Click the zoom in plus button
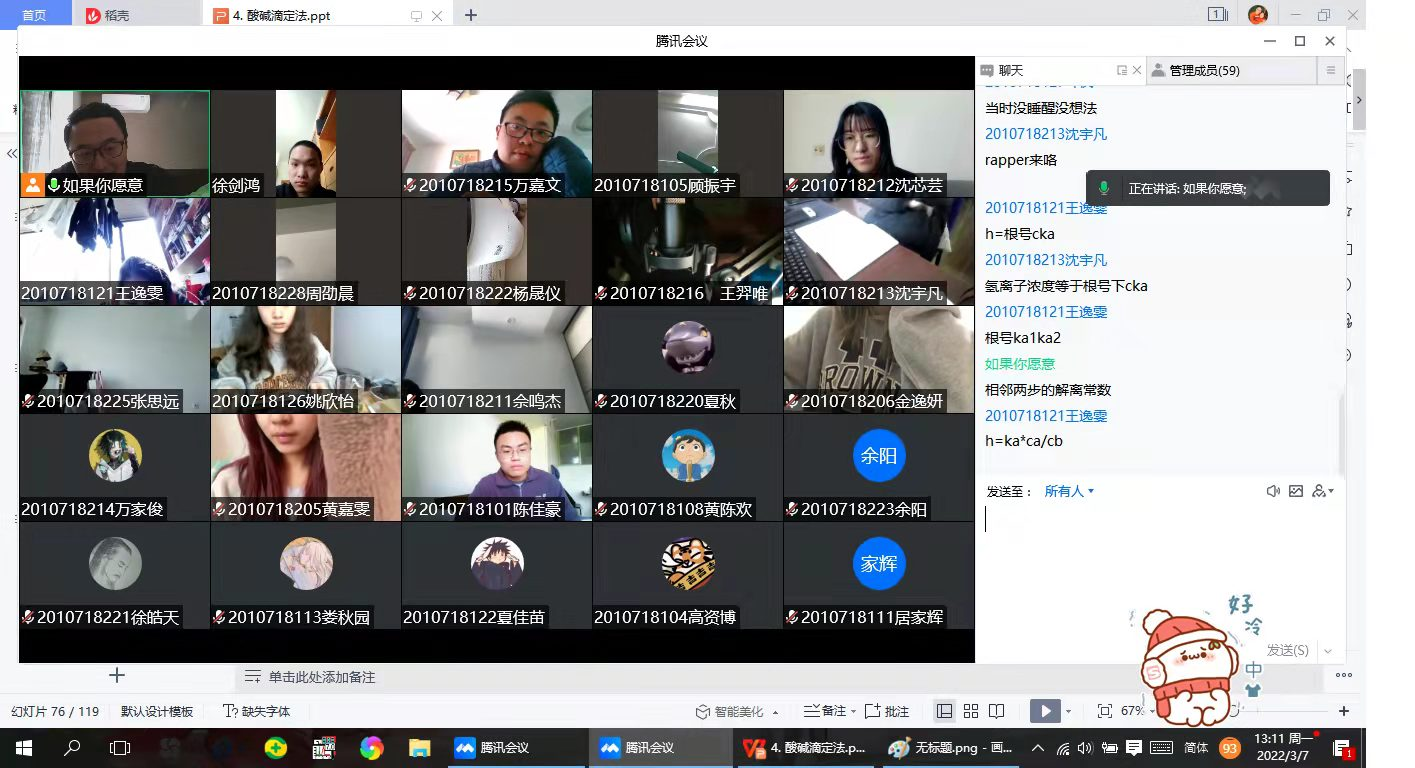 point(1344,711)
